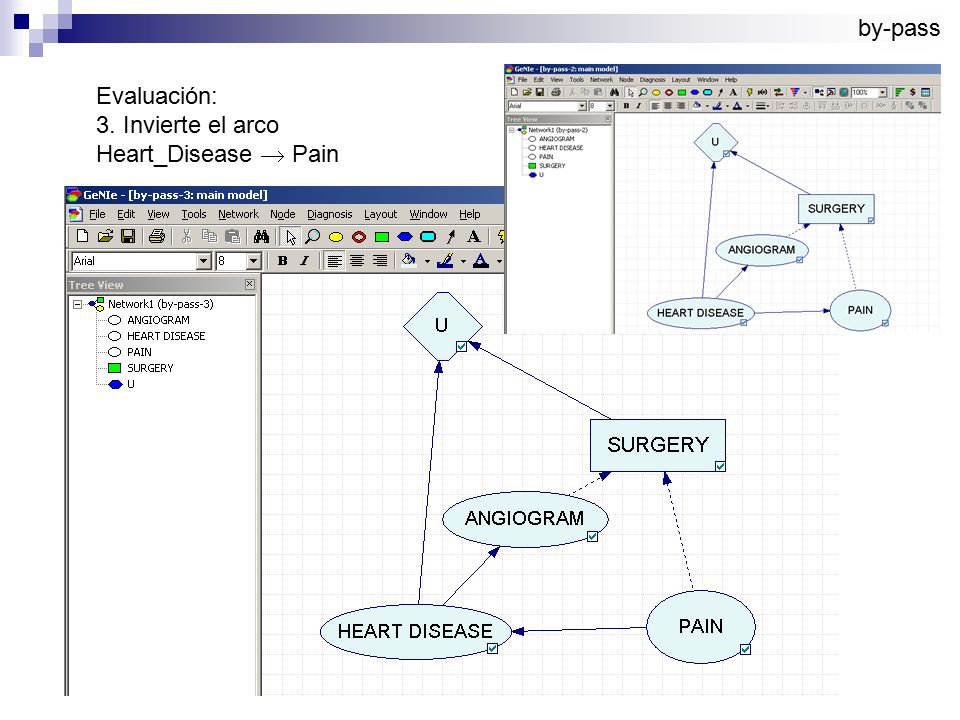This screenshot has height=720, width=960.
Task: Close Tree View panel in by-pass-3 window
Action: [x=249, y=284]
